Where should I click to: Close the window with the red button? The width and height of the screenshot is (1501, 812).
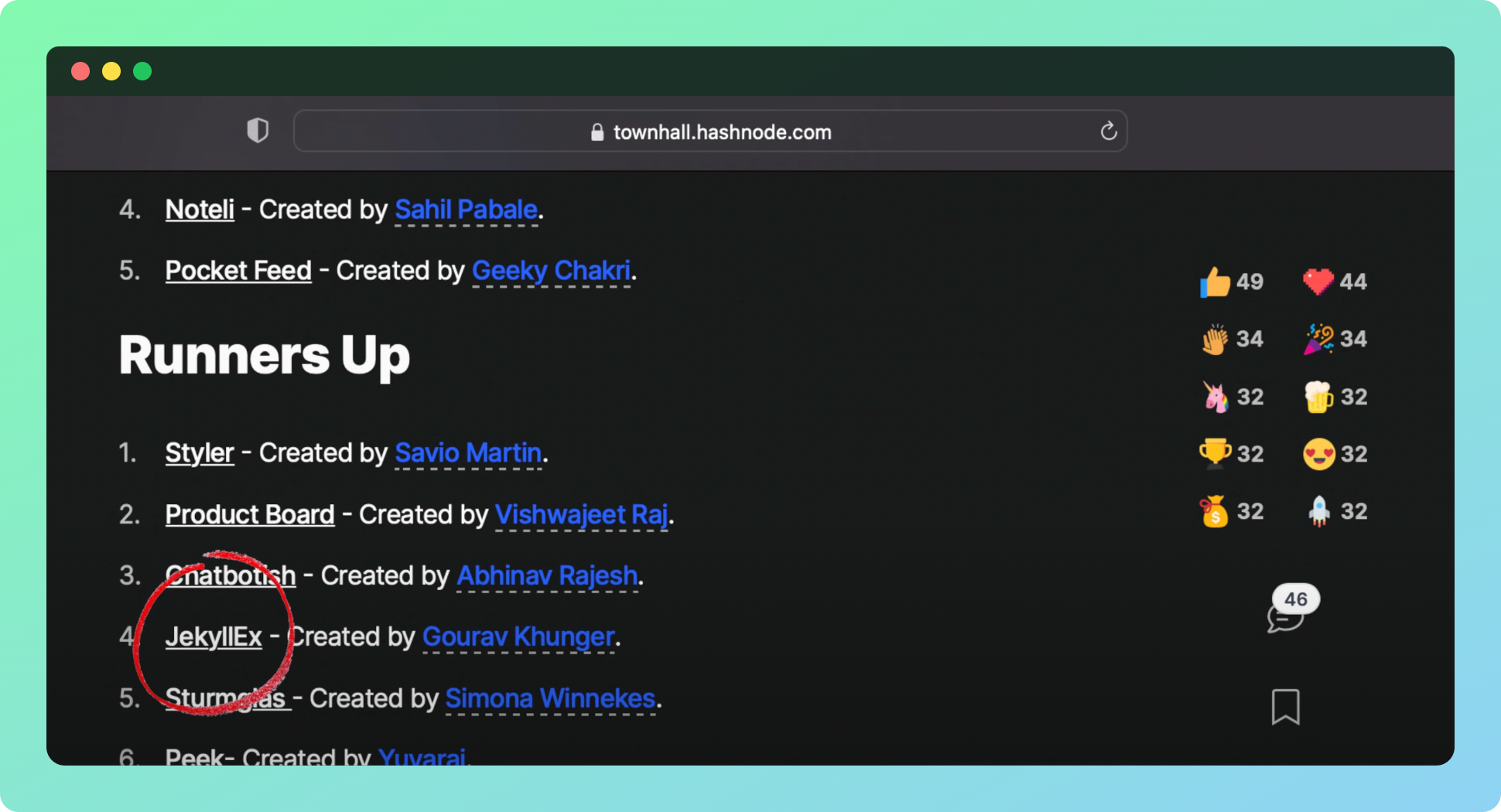coord(80,71)
